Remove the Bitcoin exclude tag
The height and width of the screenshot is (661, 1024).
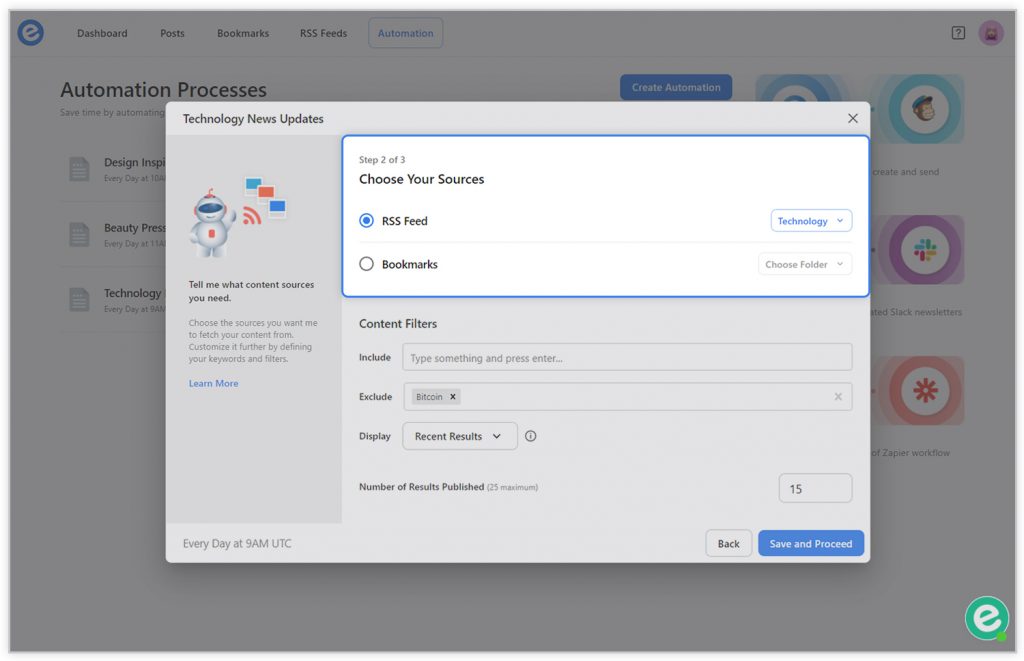[x=453, y=397]
